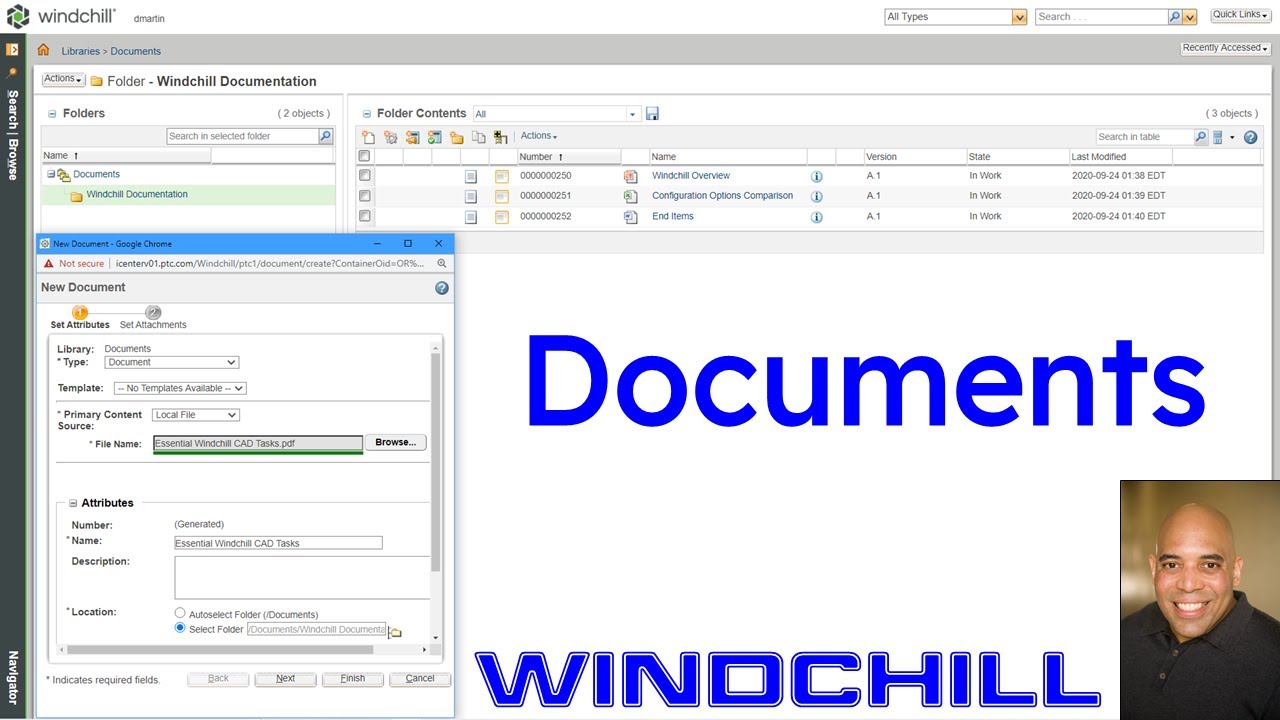
Task: Click the third Folder Contents toolbar icon
Action: pos(412,137)
